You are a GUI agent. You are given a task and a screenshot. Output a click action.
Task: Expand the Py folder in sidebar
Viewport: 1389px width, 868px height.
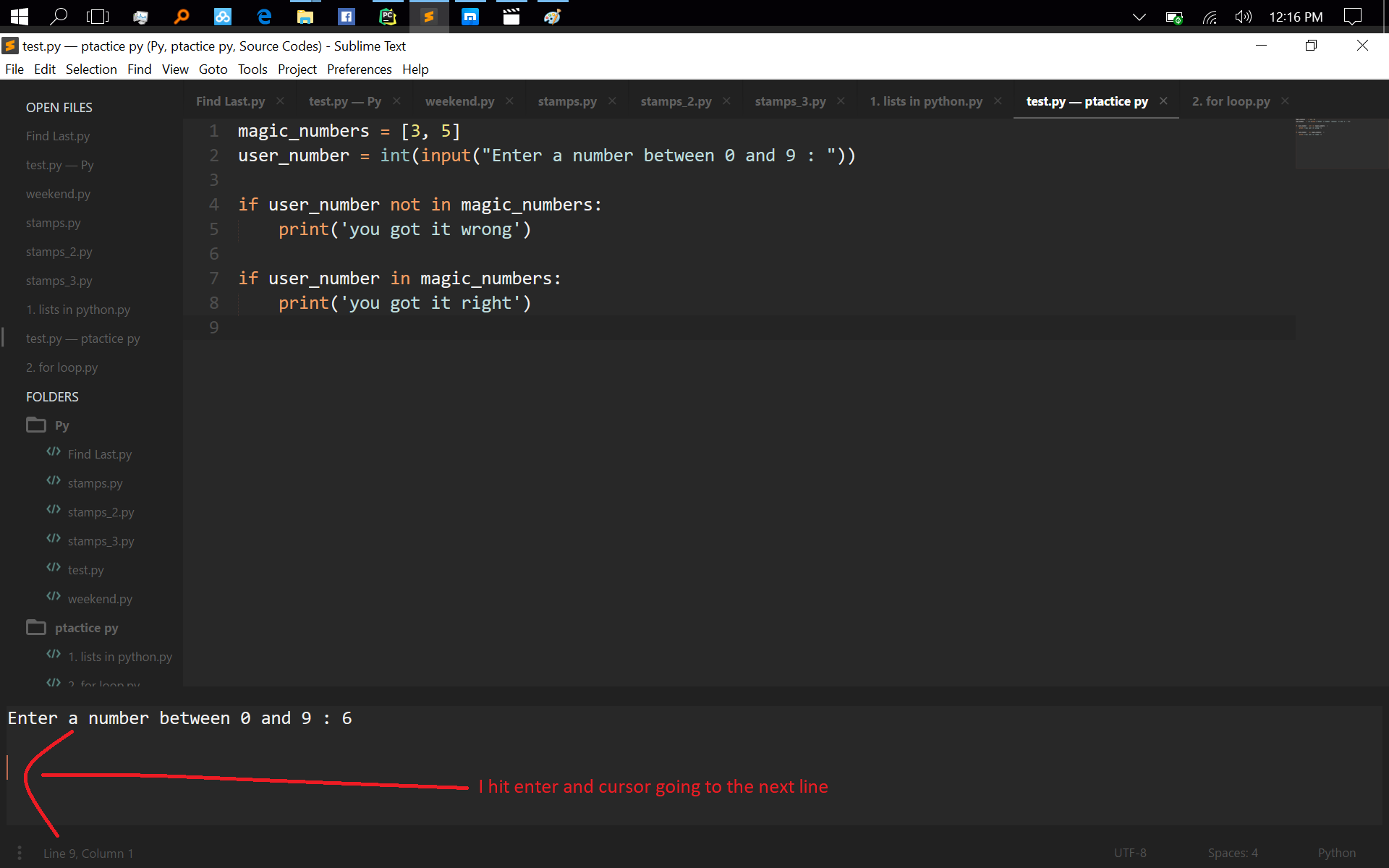click(x=35, y=425)
